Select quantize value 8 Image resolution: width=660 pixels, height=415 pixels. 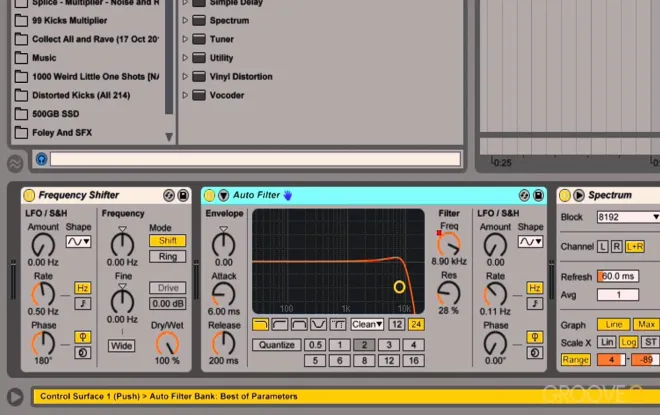[364, 361]
